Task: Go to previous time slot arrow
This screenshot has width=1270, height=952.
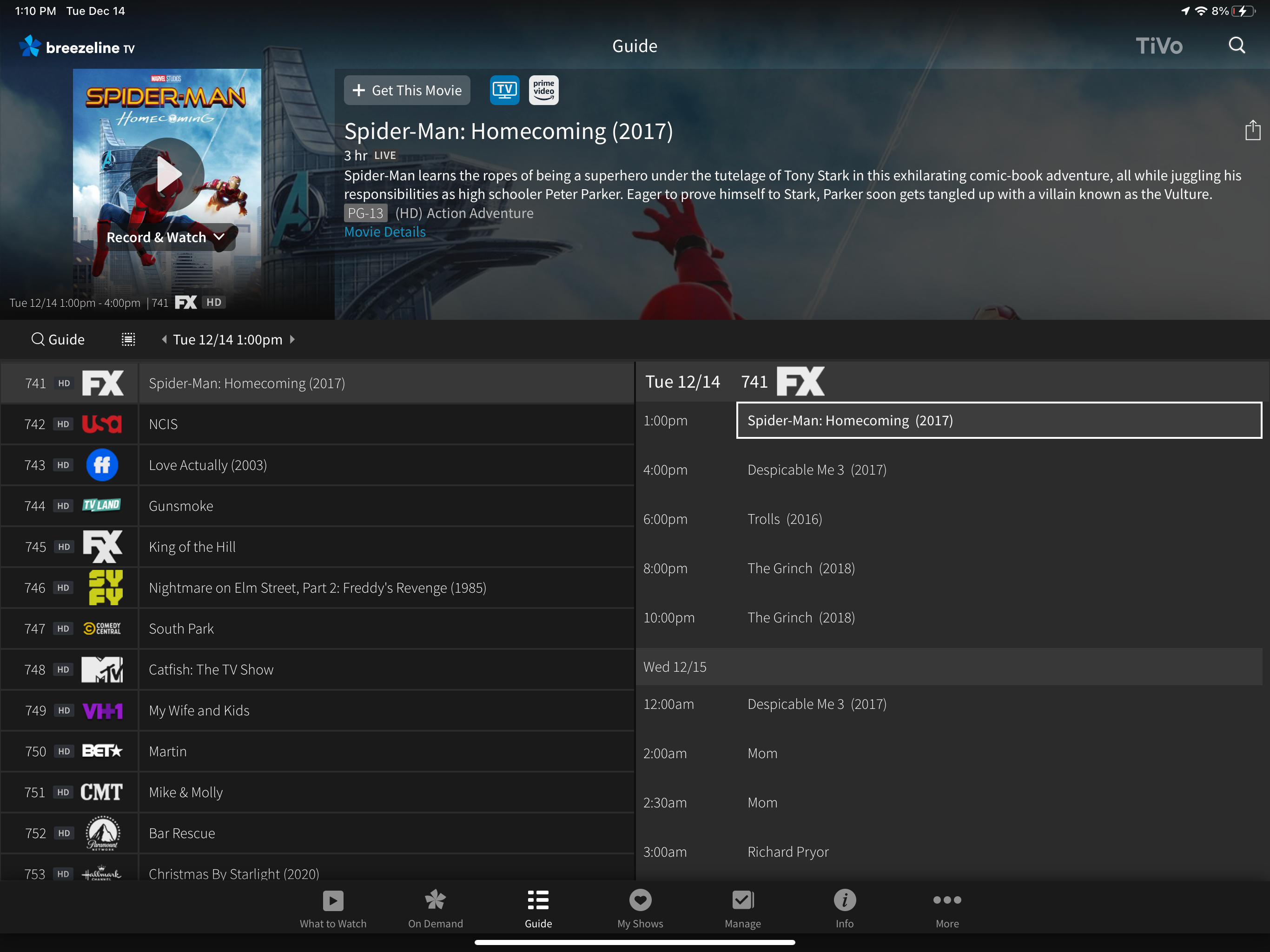Action: [164, 339]
